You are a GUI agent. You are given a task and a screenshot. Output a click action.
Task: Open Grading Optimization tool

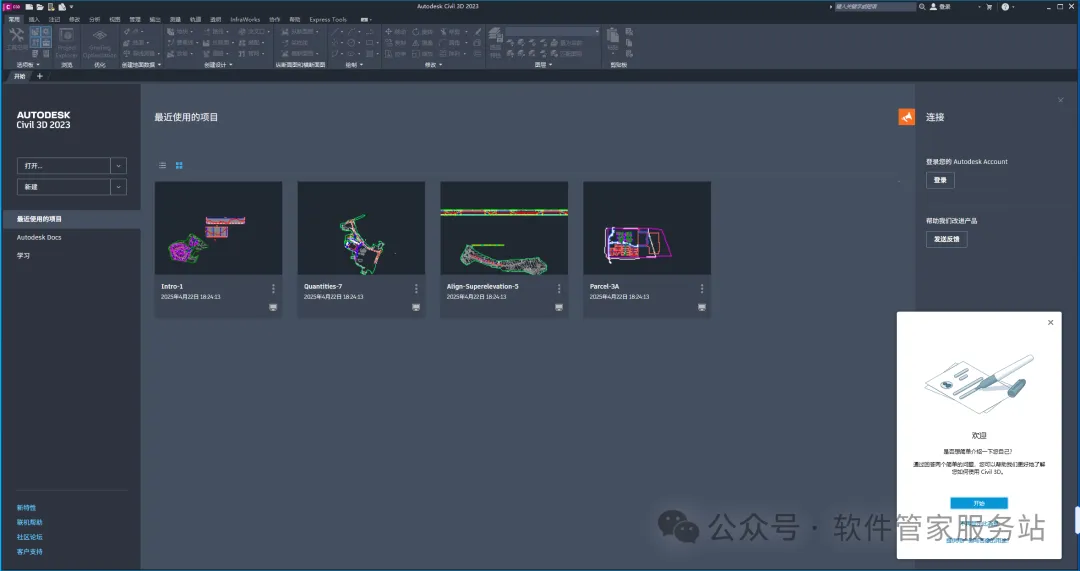[x=100, y=43]
